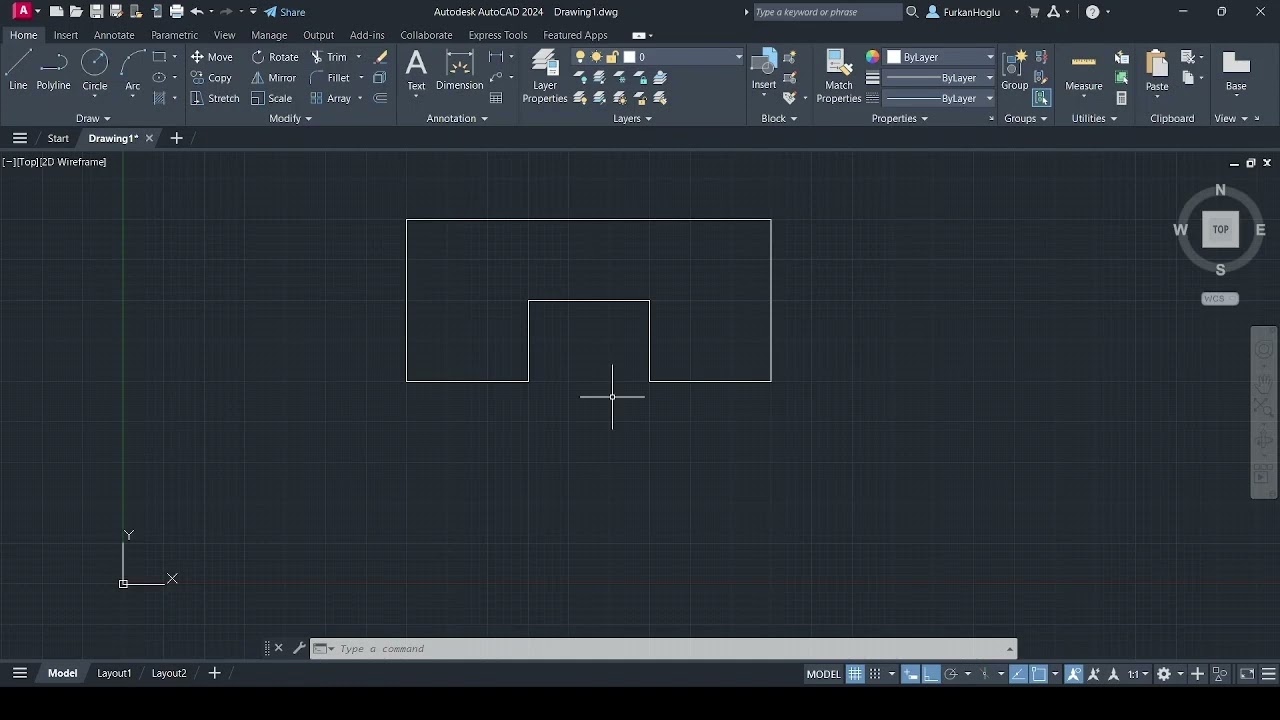Select the Polyline tool
This screenshot has width=1280, height=720.
54,70
